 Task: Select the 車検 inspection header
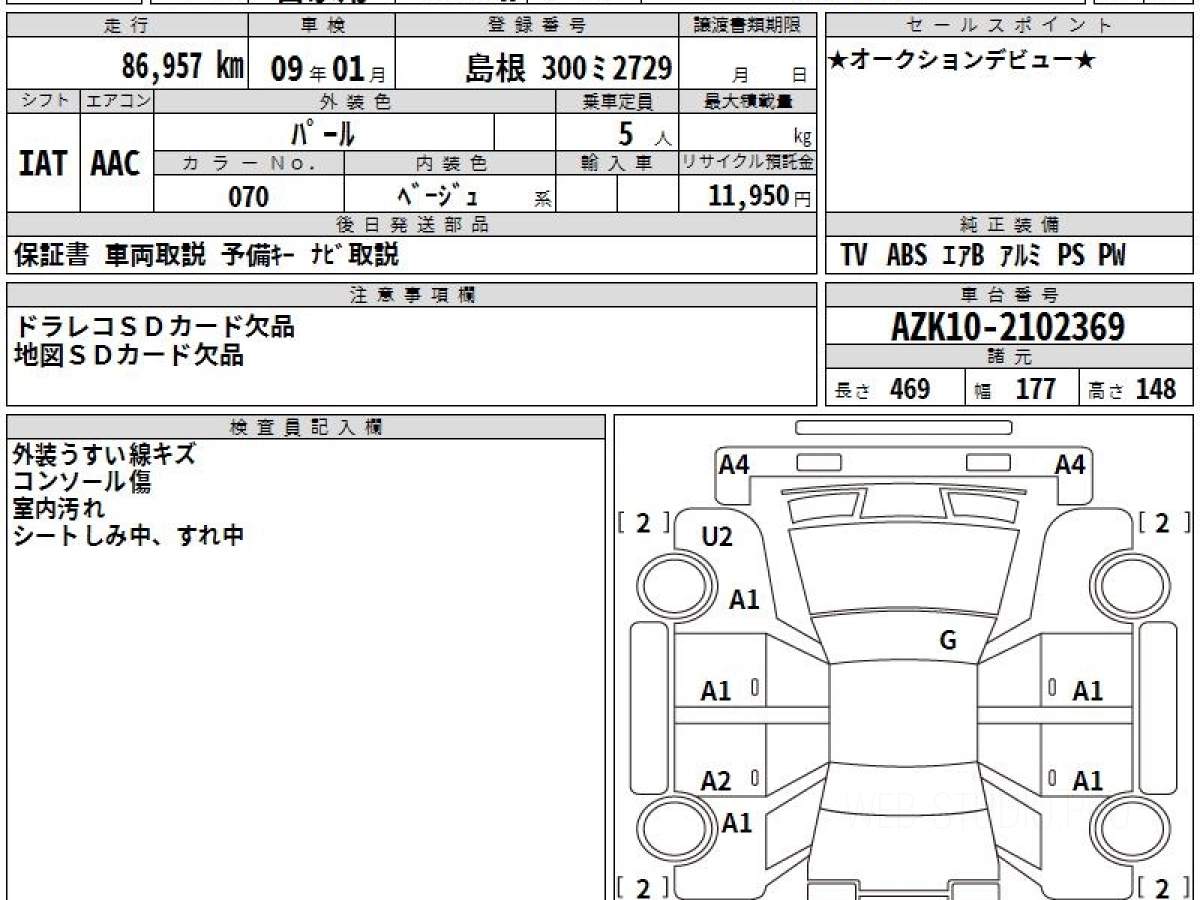click(x=322, y=26)
